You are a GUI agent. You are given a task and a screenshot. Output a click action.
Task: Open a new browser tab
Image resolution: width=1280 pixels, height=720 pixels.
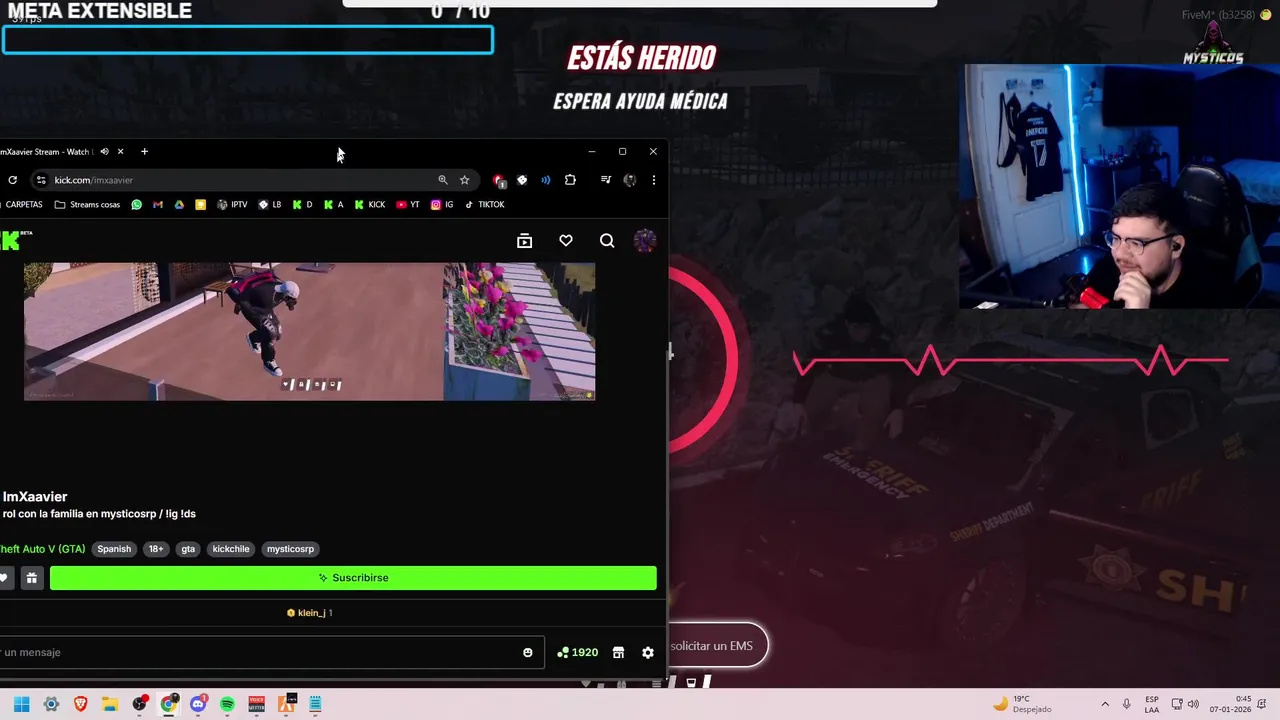click(x=144, y=152)
